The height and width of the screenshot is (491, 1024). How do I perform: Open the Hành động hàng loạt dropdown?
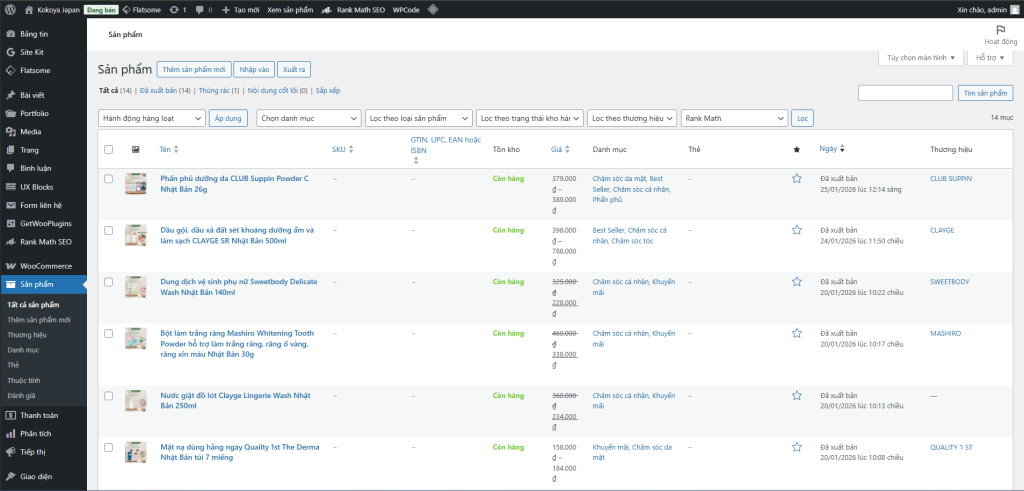(151, 118)
